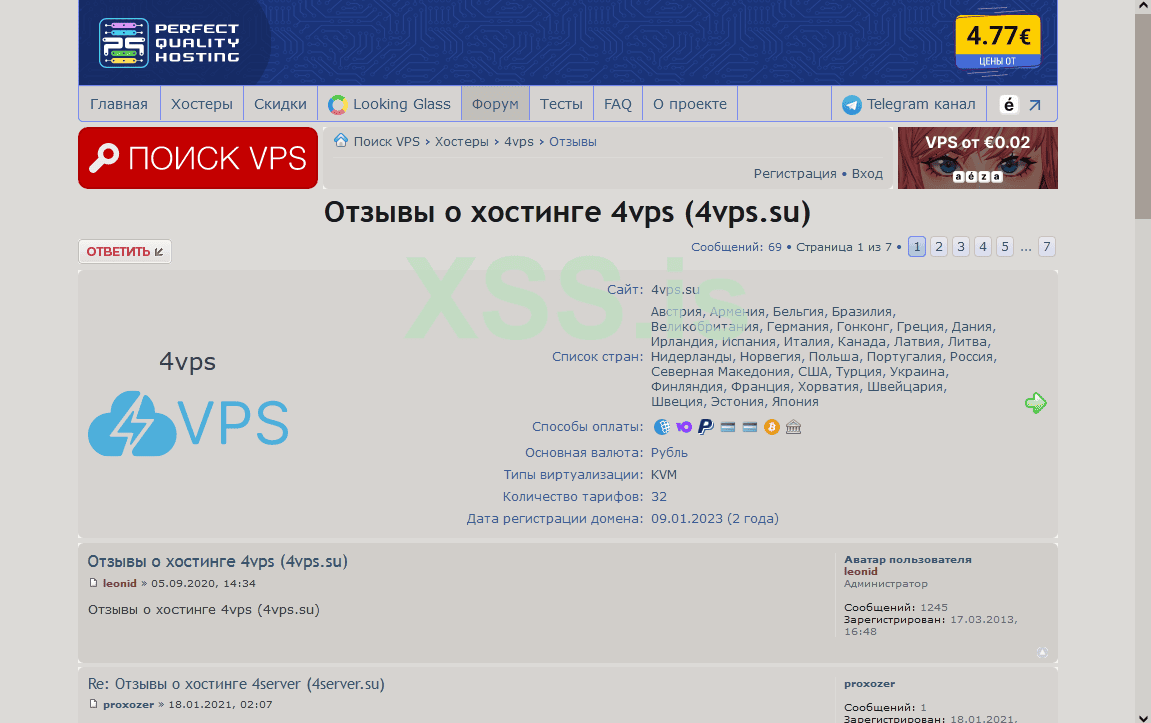Click leonid's message count 1245

pos(934,607)
